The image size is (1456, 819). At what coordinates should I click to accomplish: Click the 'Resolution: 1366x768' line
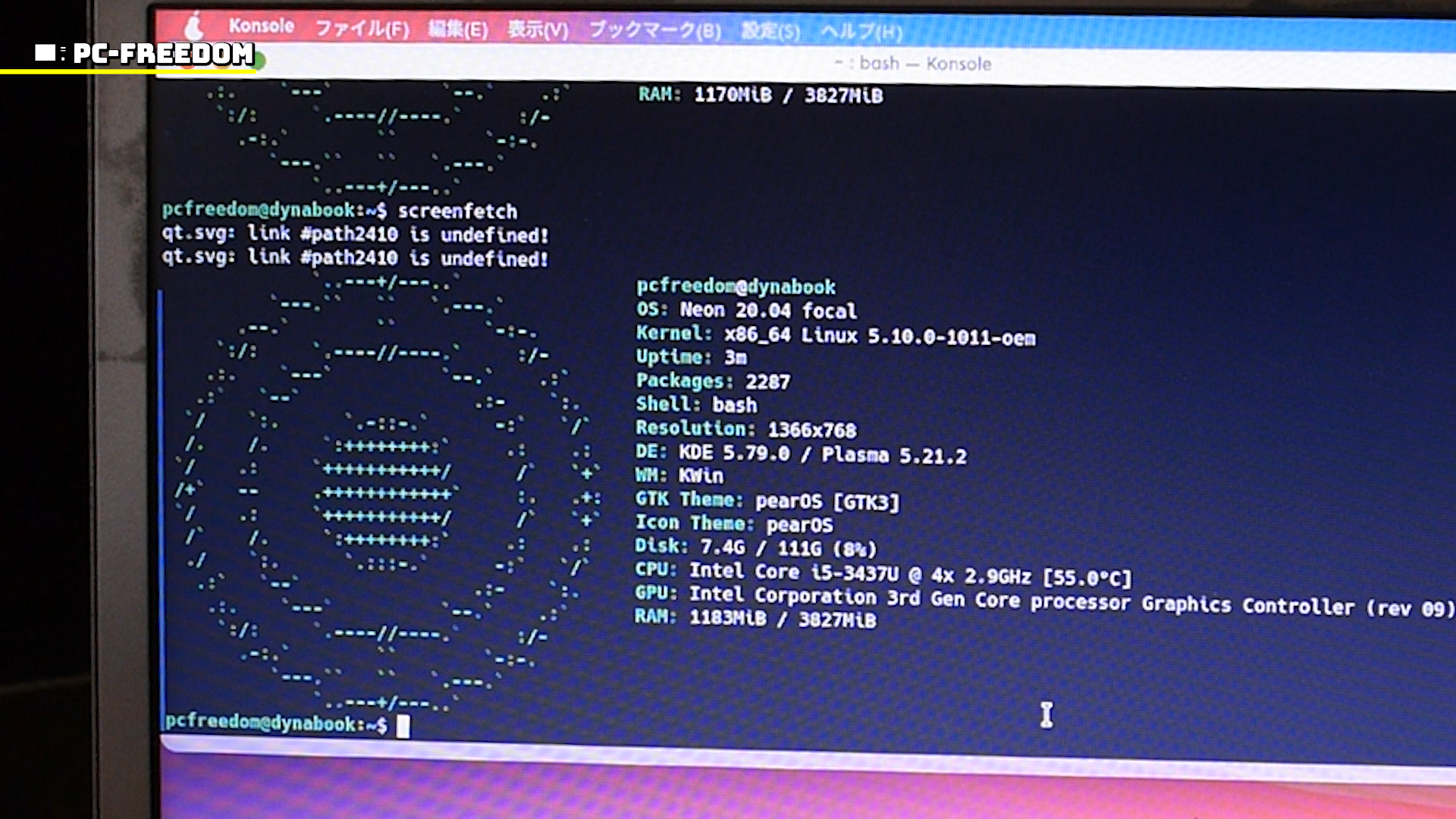click(x=745, y=429)
